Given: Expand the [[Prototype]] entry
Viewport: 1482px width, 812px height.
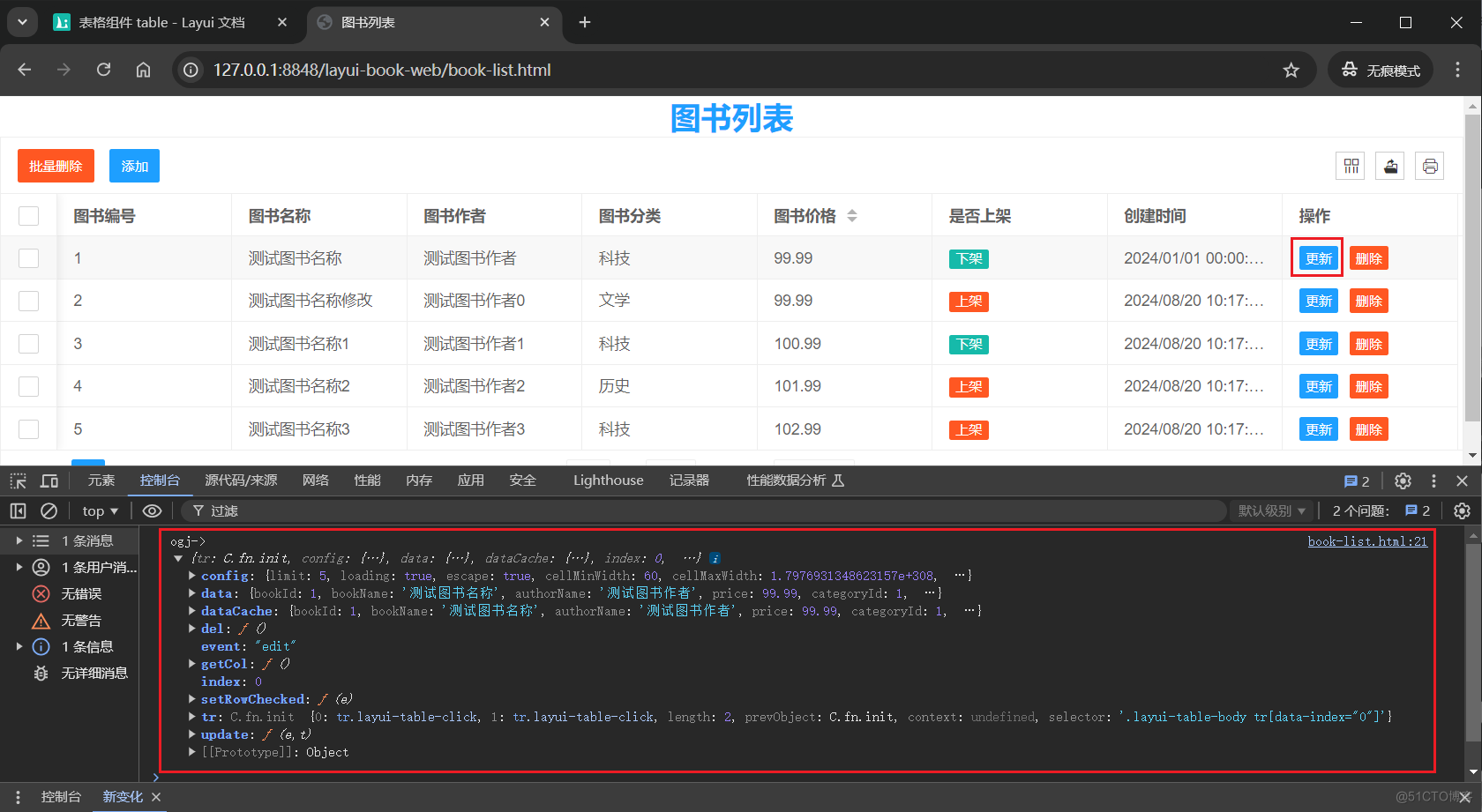Looking at the screenshot, I should pos(191,752).
